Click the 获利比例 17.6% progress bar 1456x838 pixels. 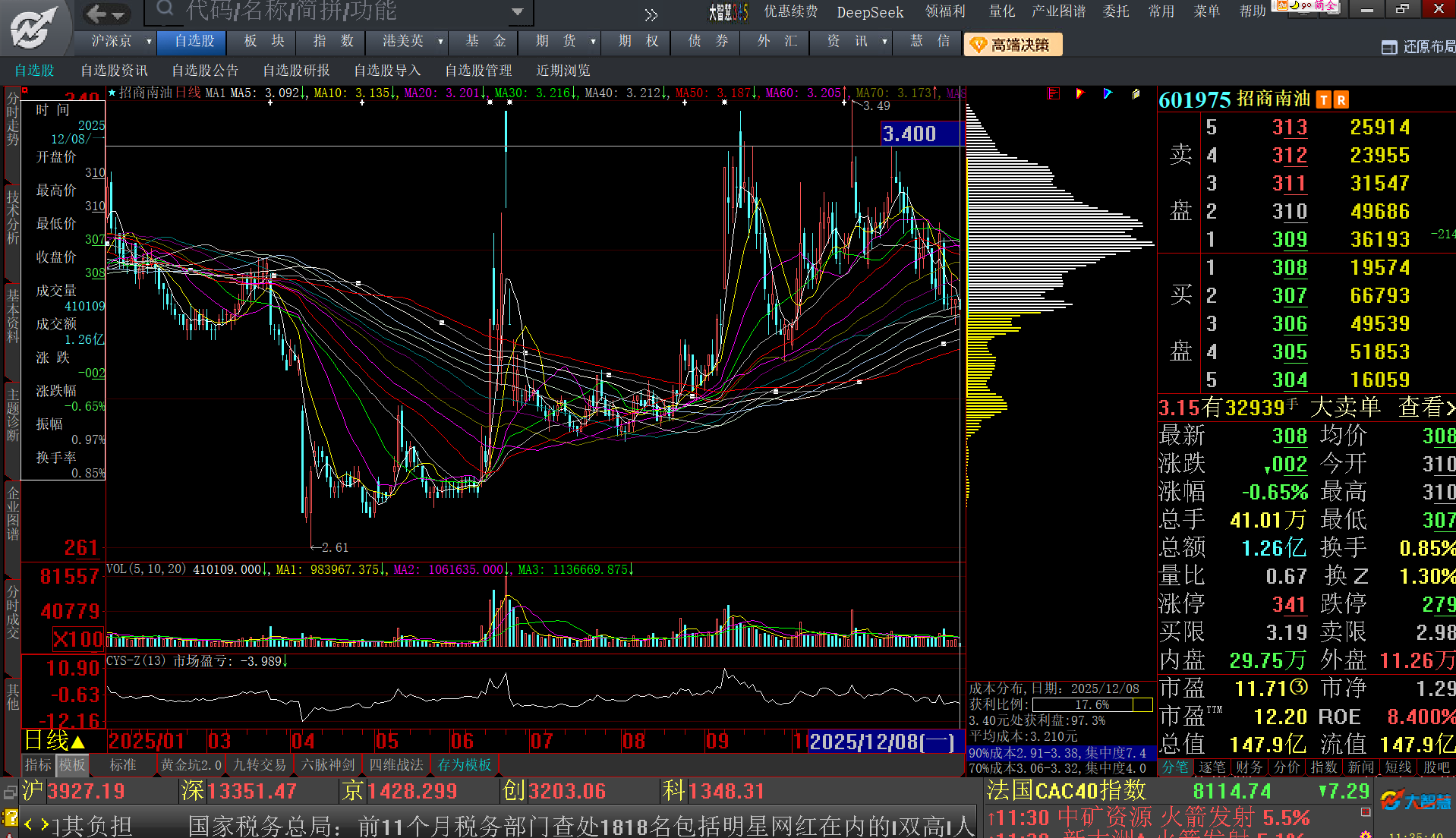click(1092, 705)
